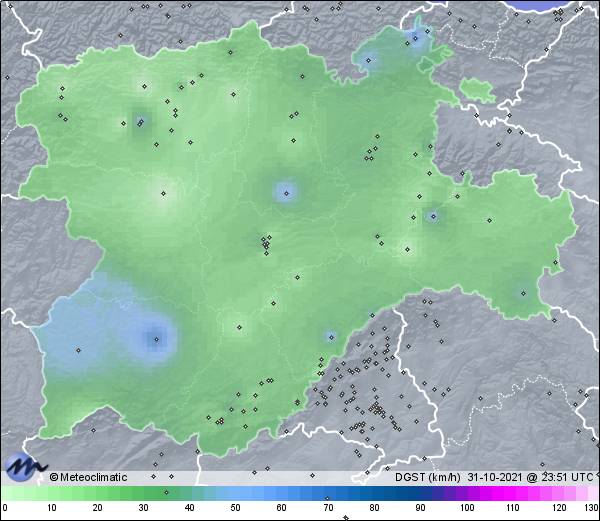Click the scale label 60
The height and width of the screenshot is (521, 600).
point(282,508)
